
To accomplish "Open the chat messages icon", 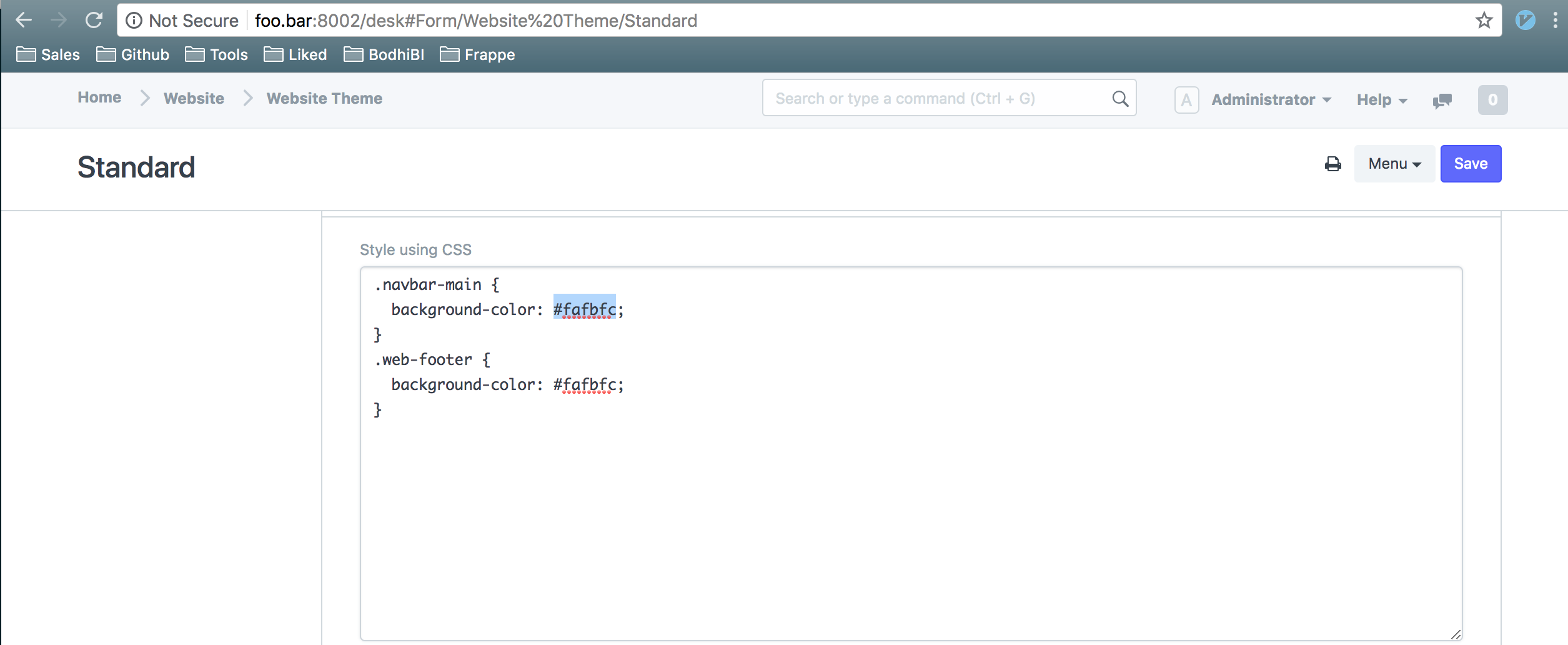I will tap(1442, 100).
